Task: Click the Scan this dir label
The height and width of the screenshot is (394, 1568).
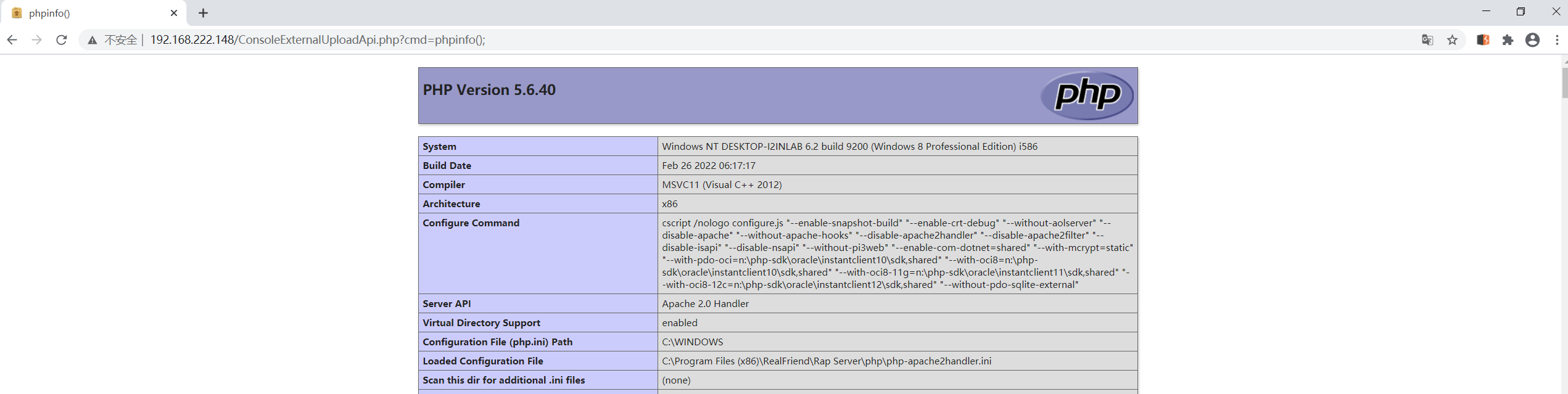Action: coord(504,380)
